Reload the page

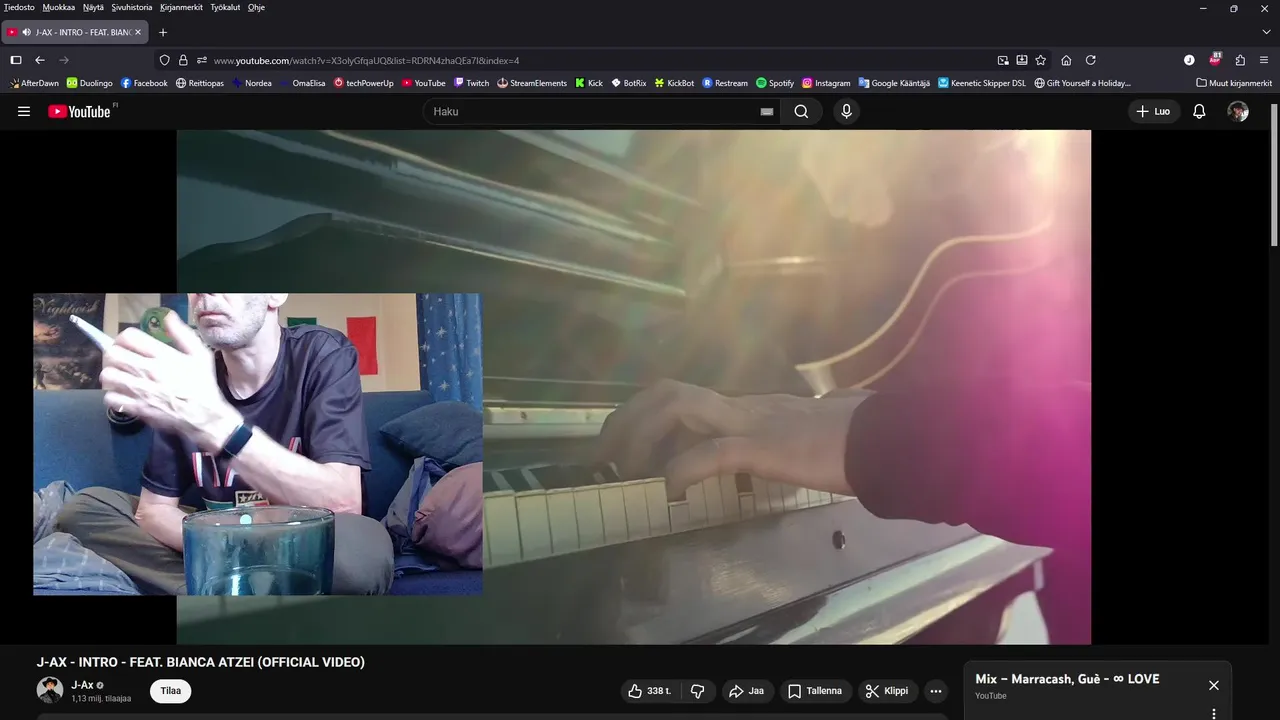1090,60
